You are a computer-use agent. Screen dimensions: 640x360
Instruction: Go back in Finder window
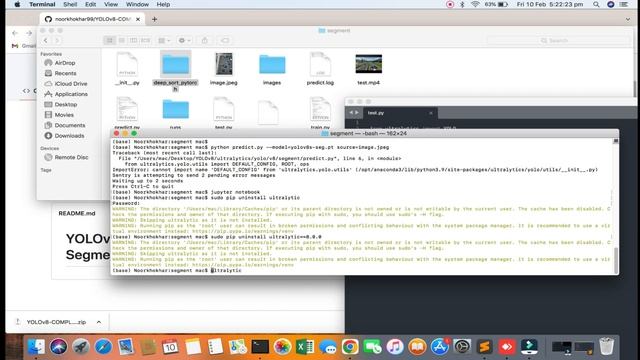pos(46,40)
